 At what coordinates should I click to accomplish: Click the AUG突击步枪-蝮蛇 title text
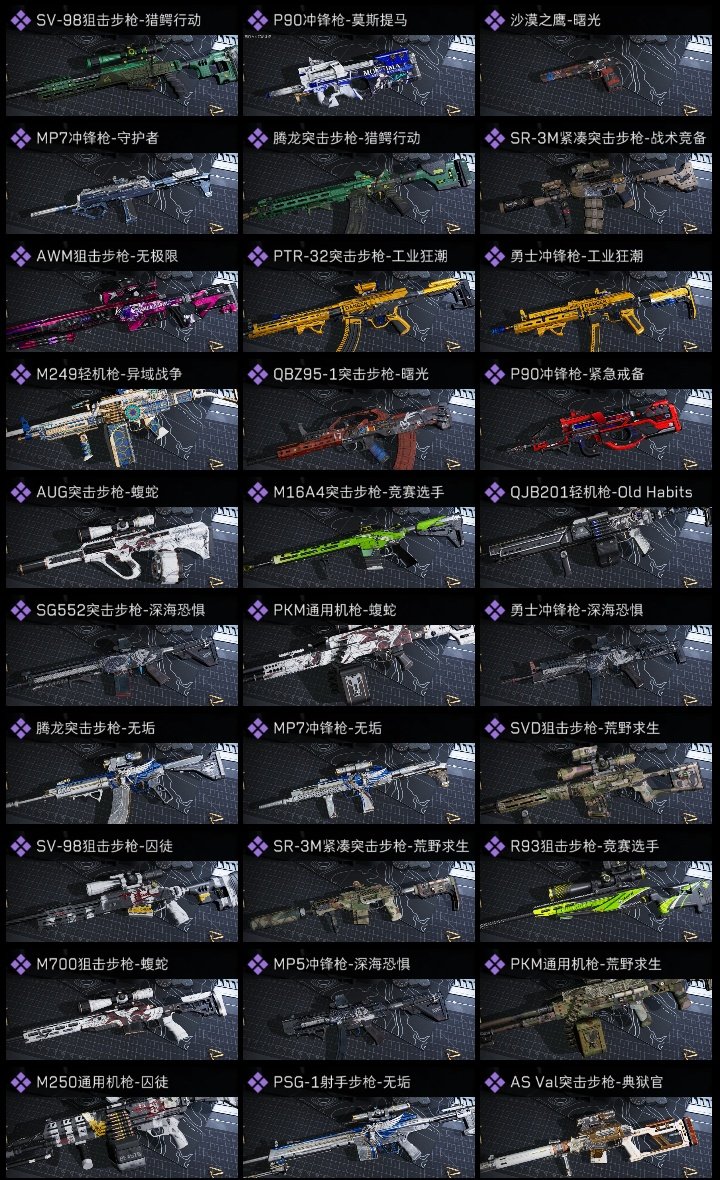point(97,492)
